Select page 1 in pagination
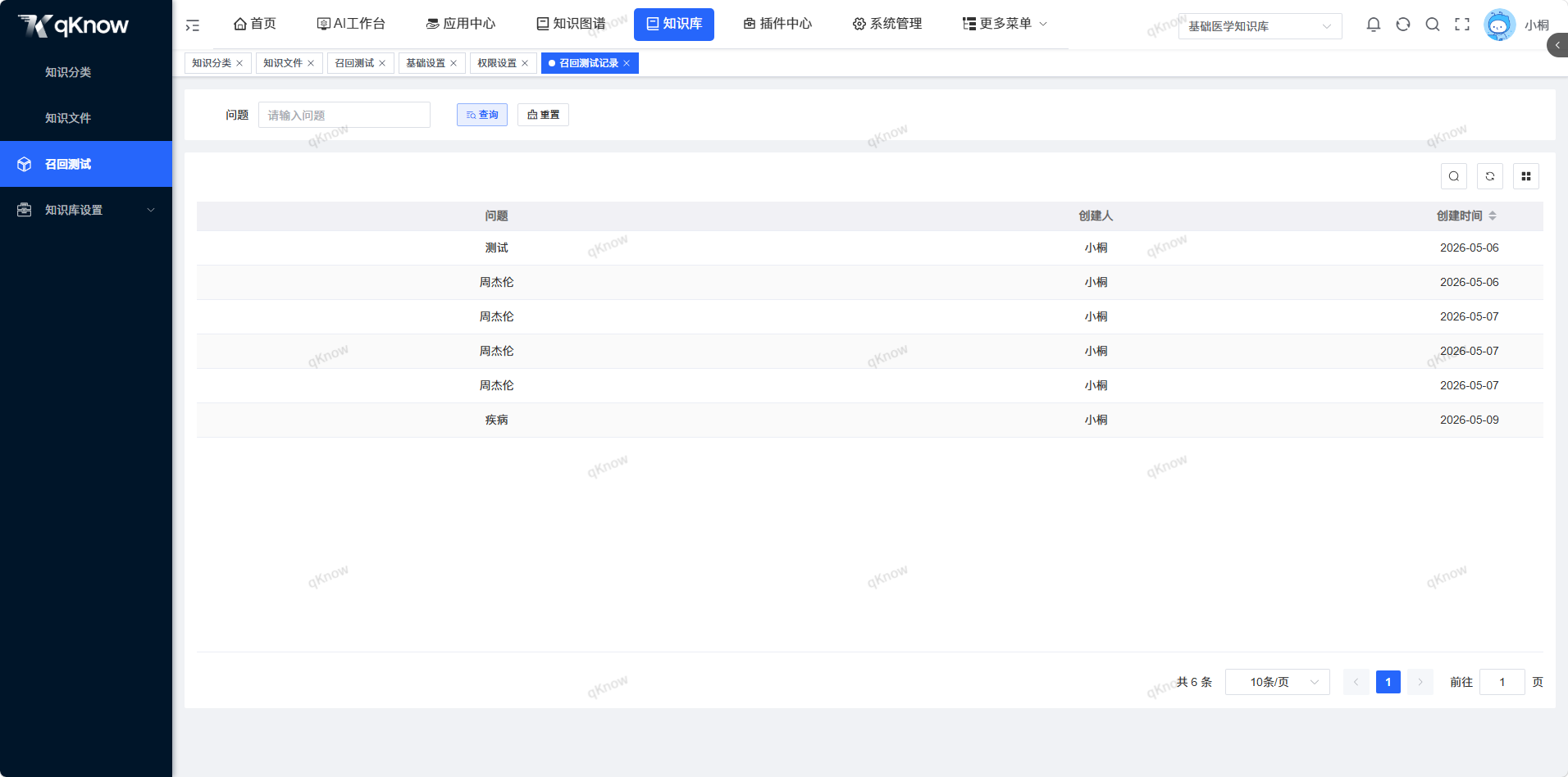 1388,682
